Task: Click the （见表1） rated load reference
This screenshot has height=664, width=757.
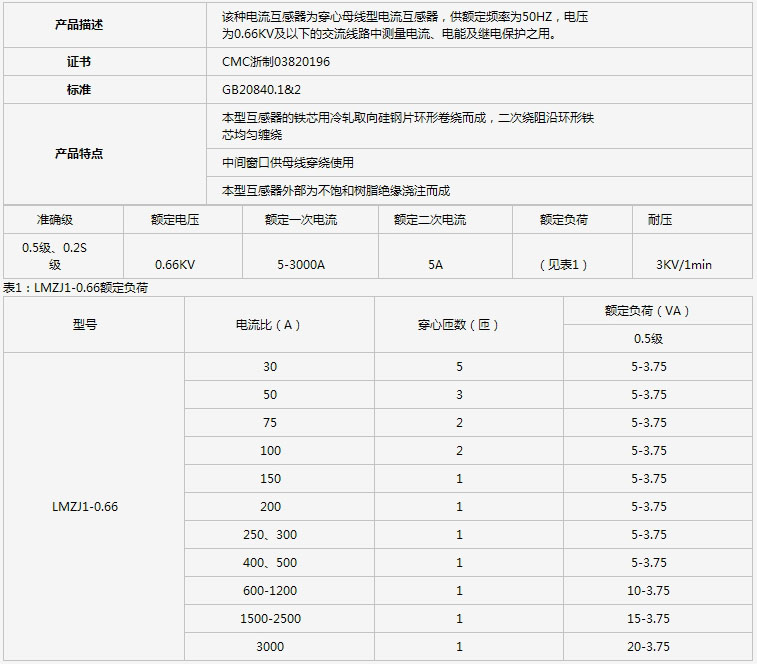Action: (x=564, y=265)
